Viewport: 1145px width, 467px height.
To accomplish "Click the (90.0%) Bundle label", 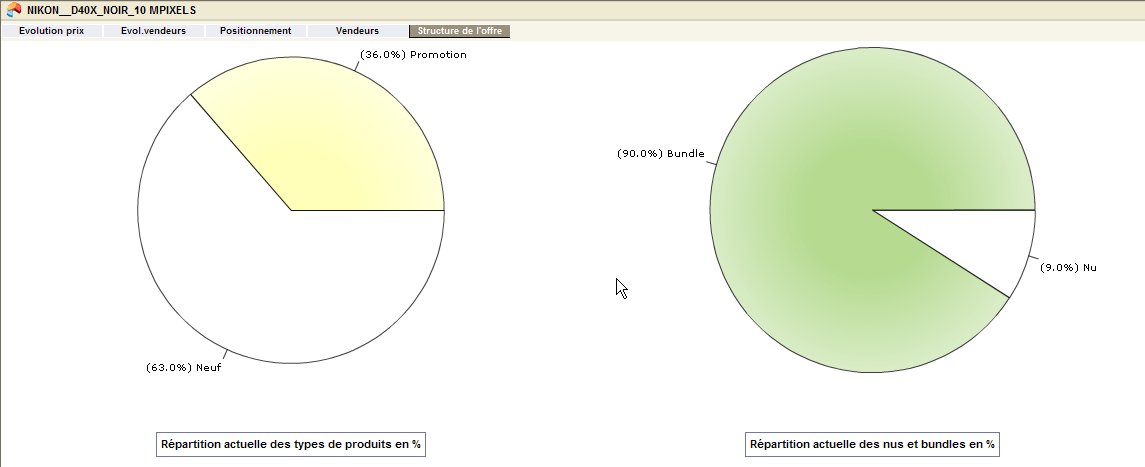I will [x=661, y=154].
